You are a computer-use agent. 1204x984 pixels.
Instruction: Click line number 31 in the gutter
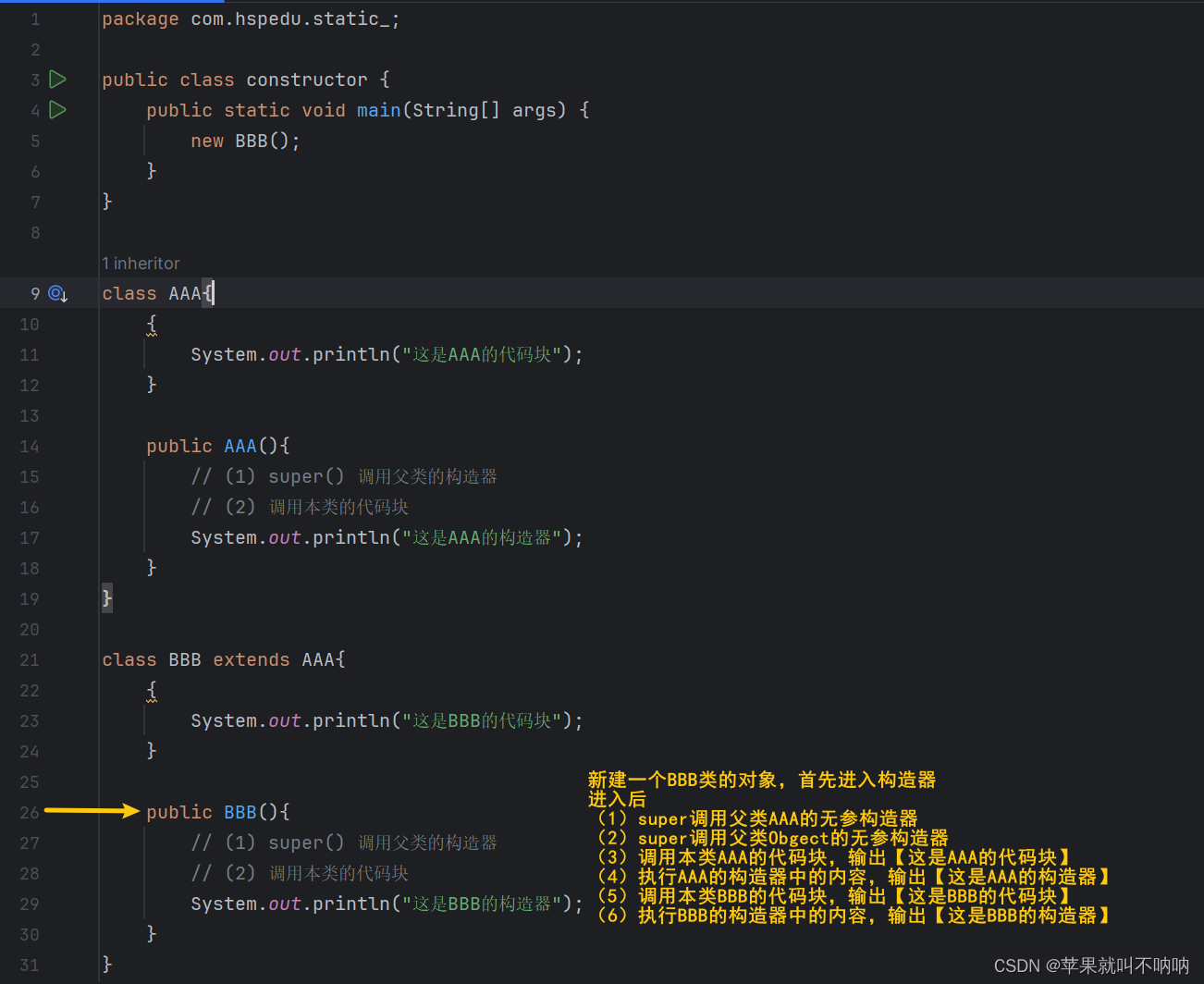tap(30, 966)
